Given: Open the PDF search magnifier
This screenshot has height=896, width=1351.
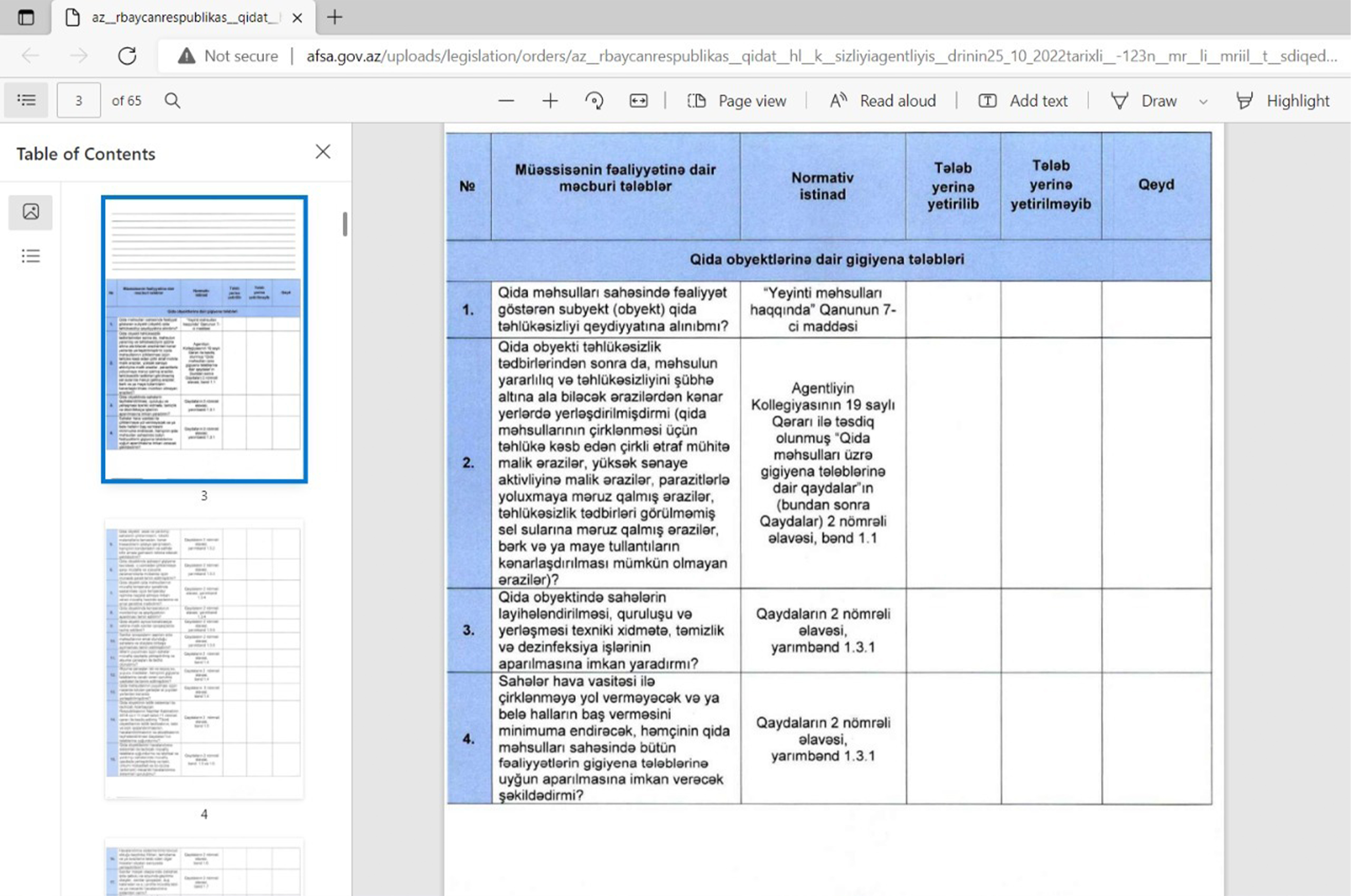Looking at the screenshot, I should pyautogui.click(x=172, y=100).
